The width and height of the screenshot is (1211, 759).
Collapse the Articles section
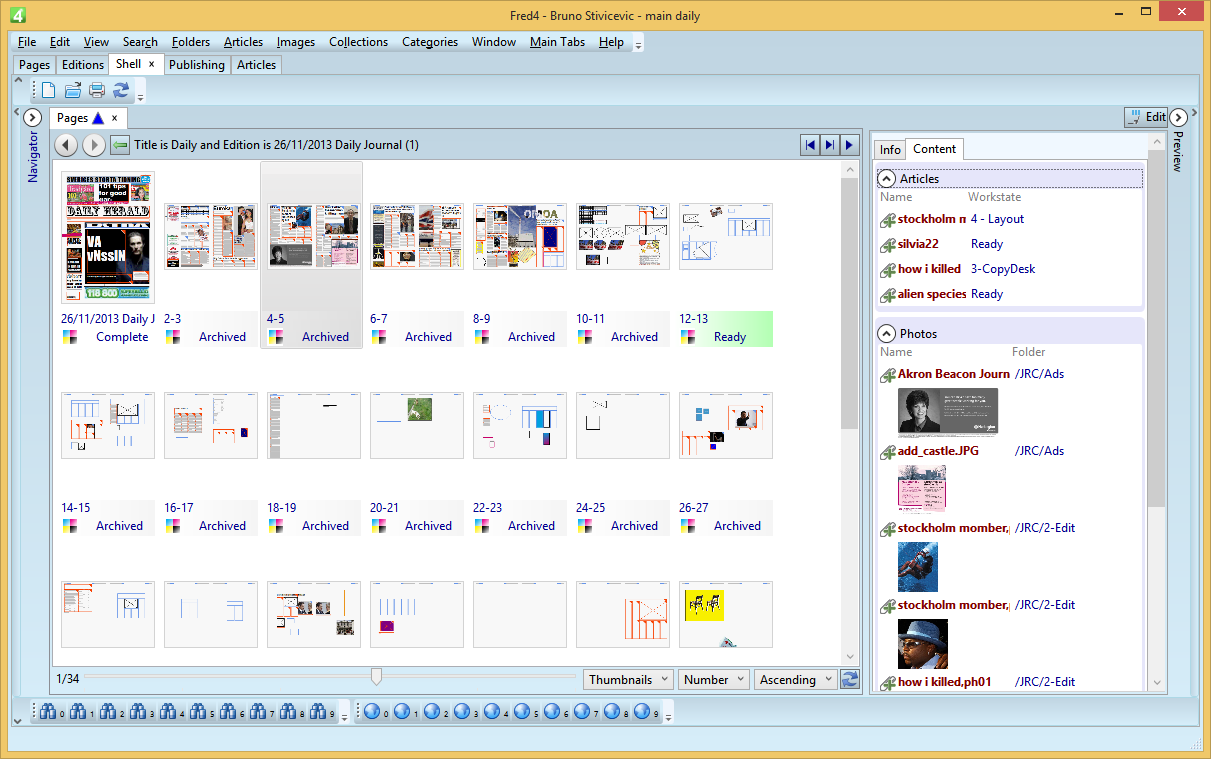(887, 179)
